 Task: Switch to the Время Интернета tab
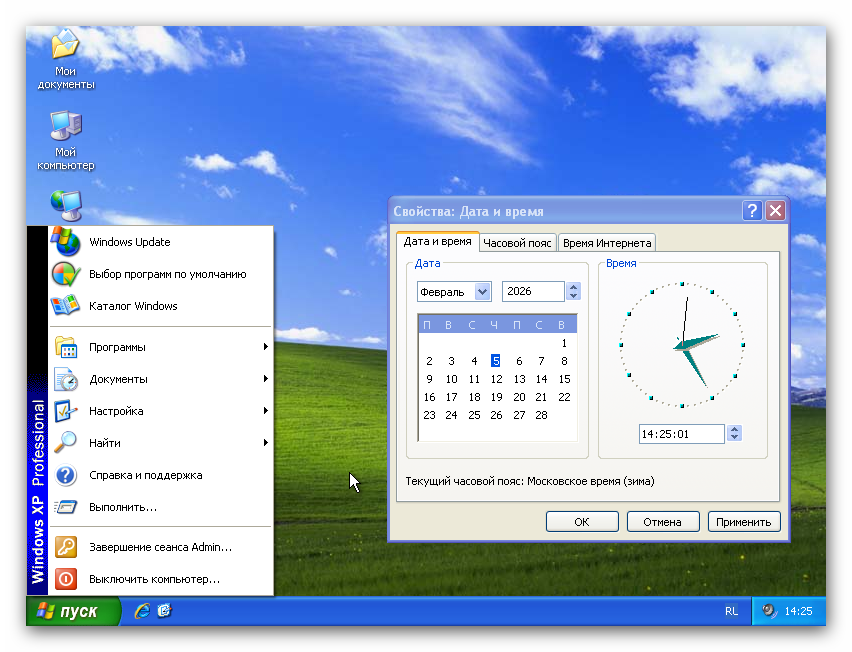click(x=606, y=243)
